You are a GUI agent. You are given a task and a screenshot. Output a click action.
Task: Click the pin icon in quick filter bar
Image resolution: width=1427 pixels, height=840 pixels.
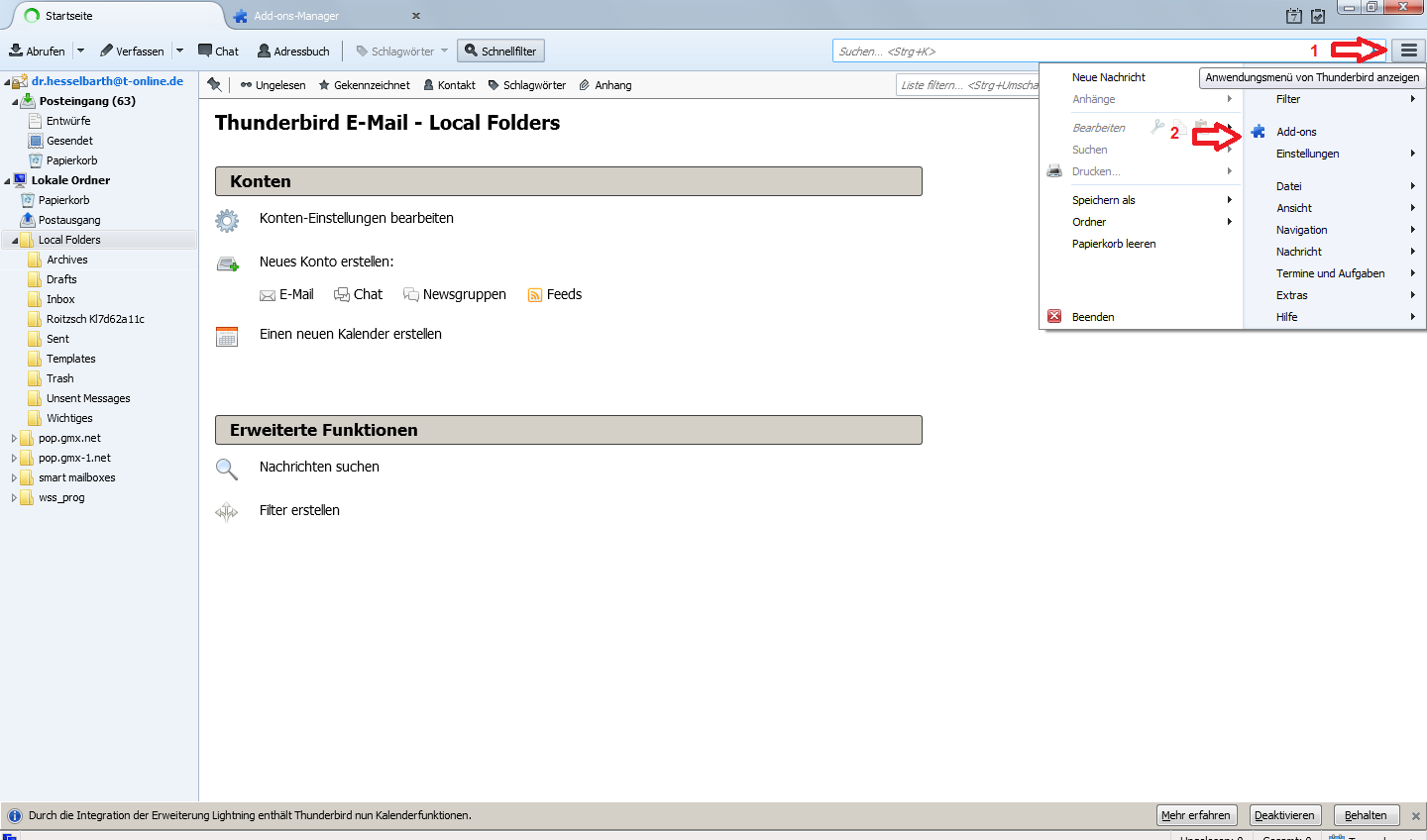214,84
